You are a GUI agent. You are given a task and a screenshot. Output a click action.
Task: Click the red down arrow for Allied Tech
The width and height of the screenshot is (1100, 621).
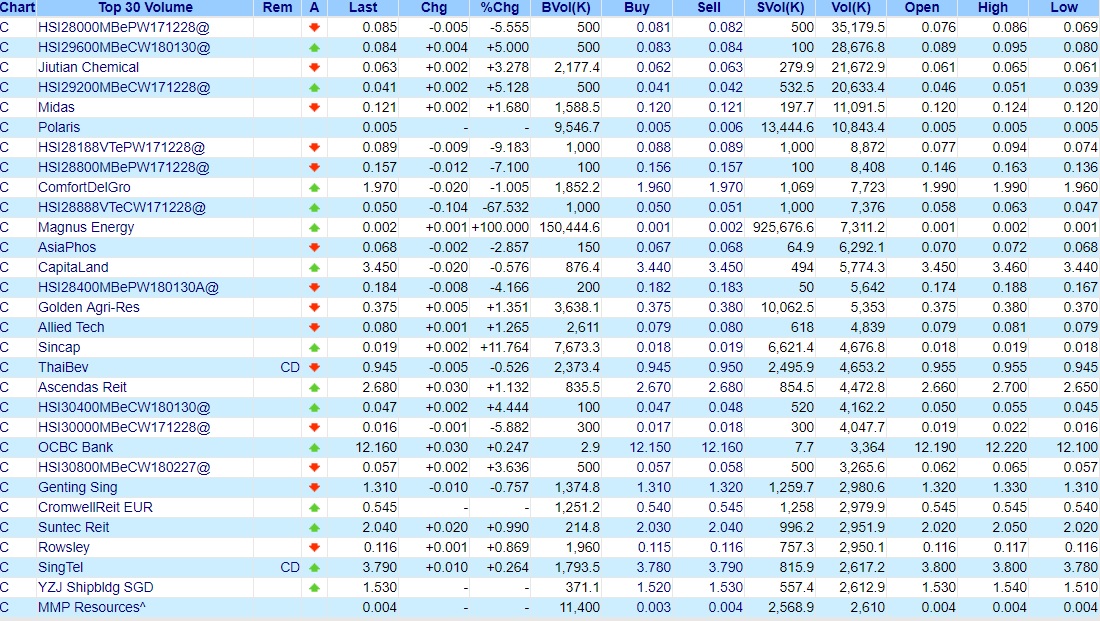click(x=314, y=327)
